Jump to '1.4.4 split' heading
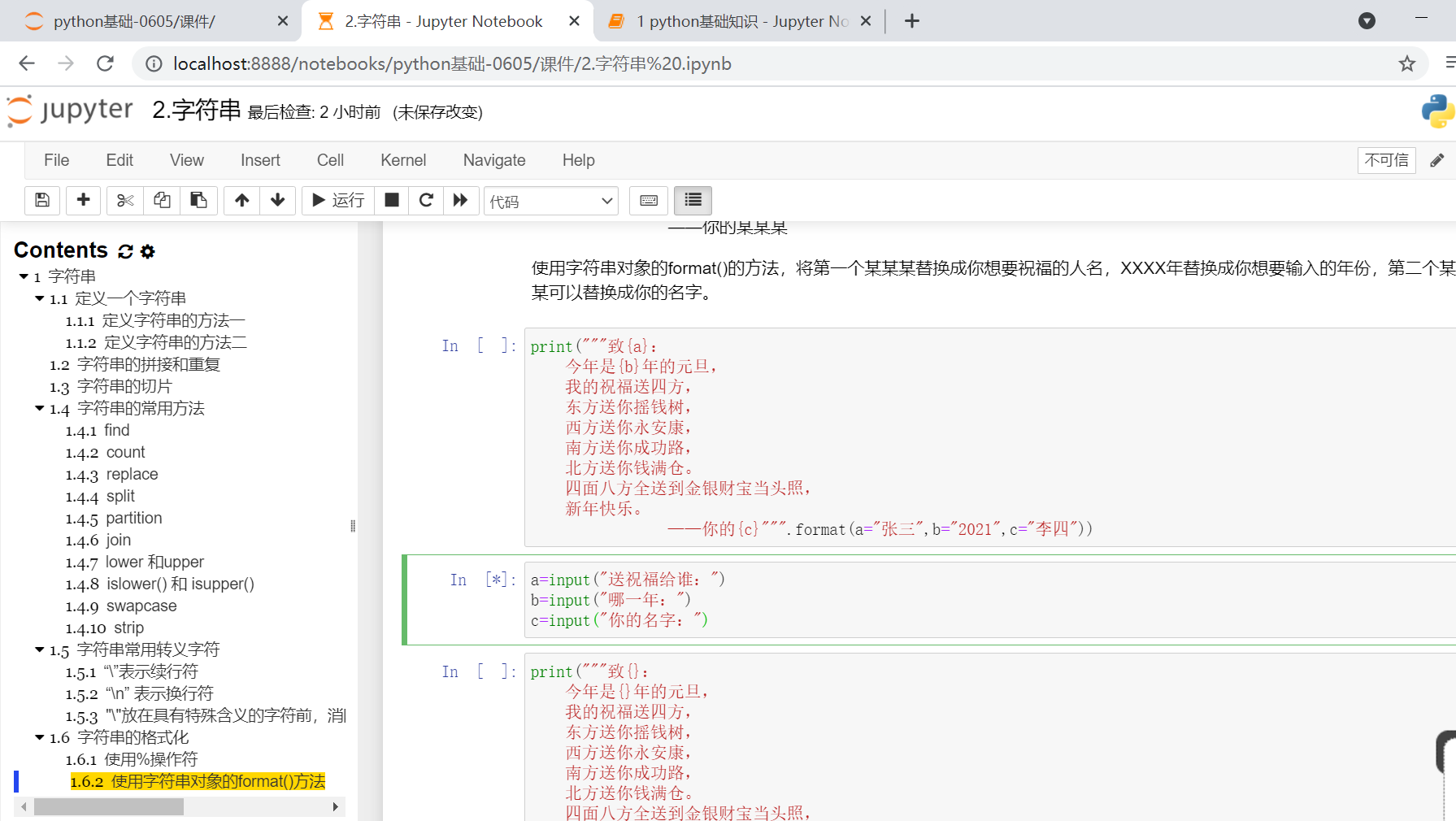This screenshot has height=821, width=1456. (100, 497)
